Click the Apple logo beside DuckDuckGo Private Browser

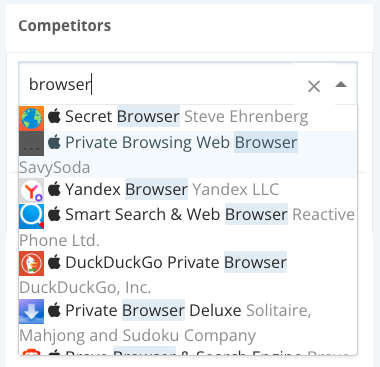coord(54,262)
